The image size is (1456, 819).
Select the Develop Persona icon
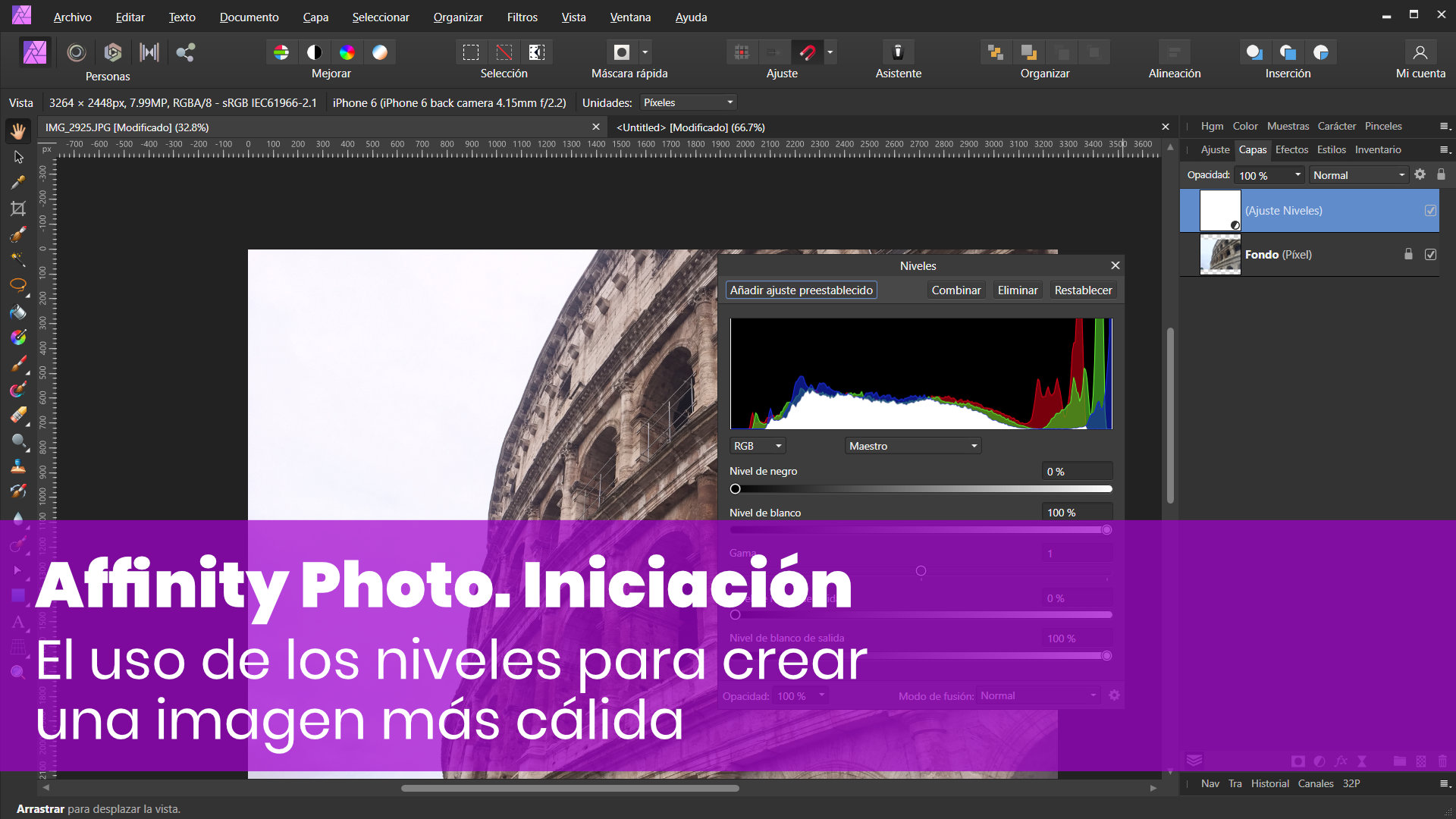coord(113,52)
